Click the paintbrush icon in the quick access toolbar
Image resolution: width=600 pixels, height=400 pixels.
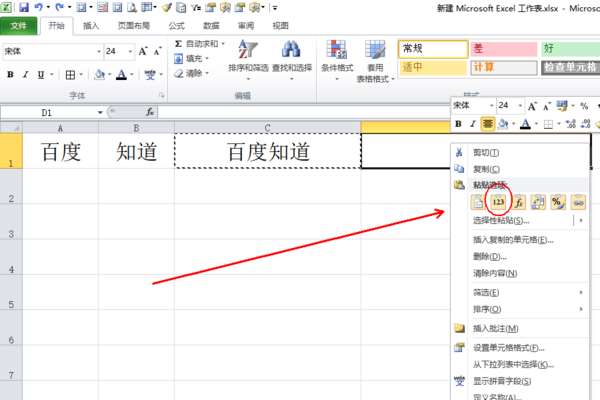click(x=167, y=7)
